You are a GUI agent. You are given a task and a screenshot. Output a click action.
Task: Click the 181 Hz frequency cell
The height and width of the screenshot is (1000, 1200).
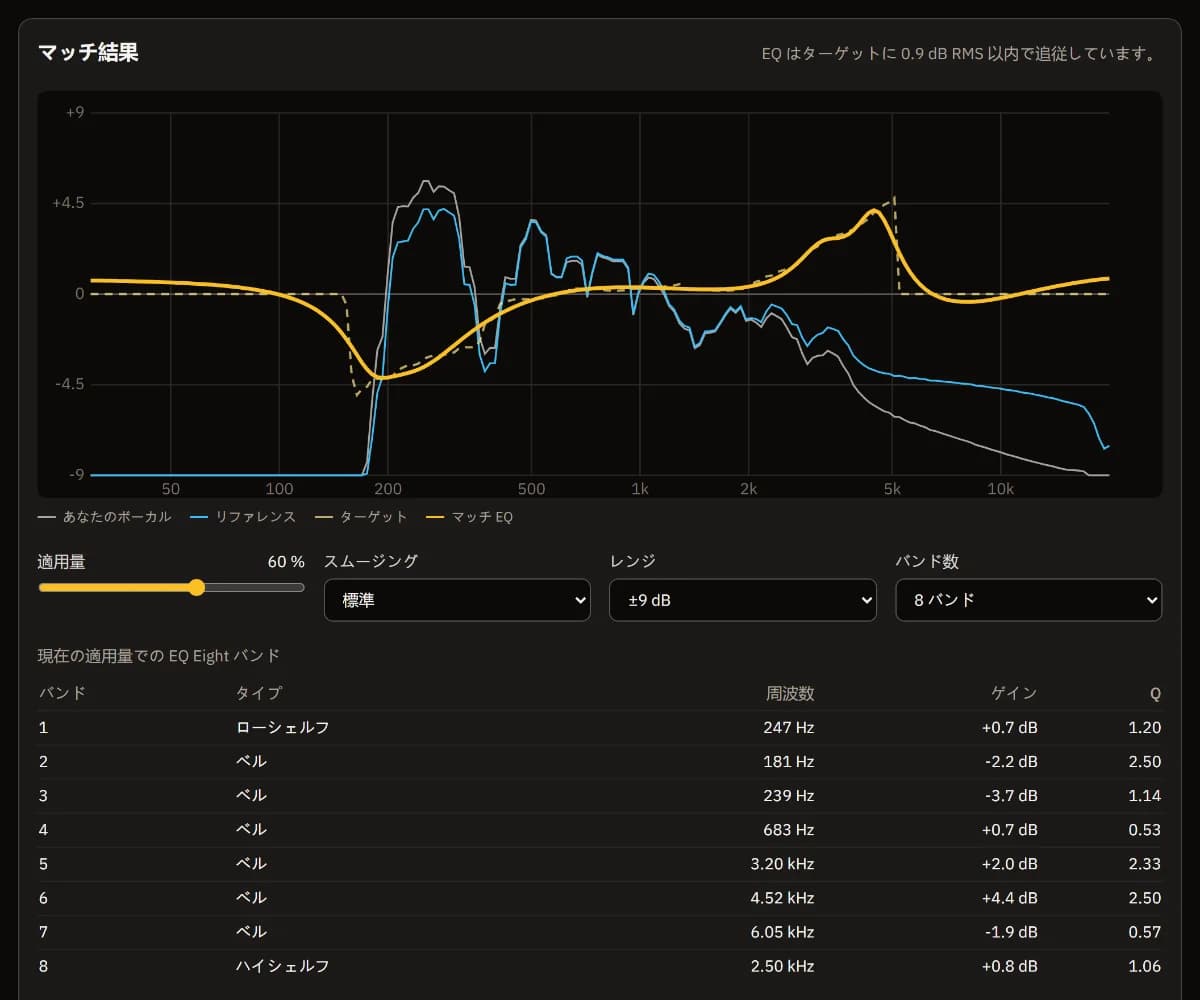pyautogui.click(x=789, y=761)
